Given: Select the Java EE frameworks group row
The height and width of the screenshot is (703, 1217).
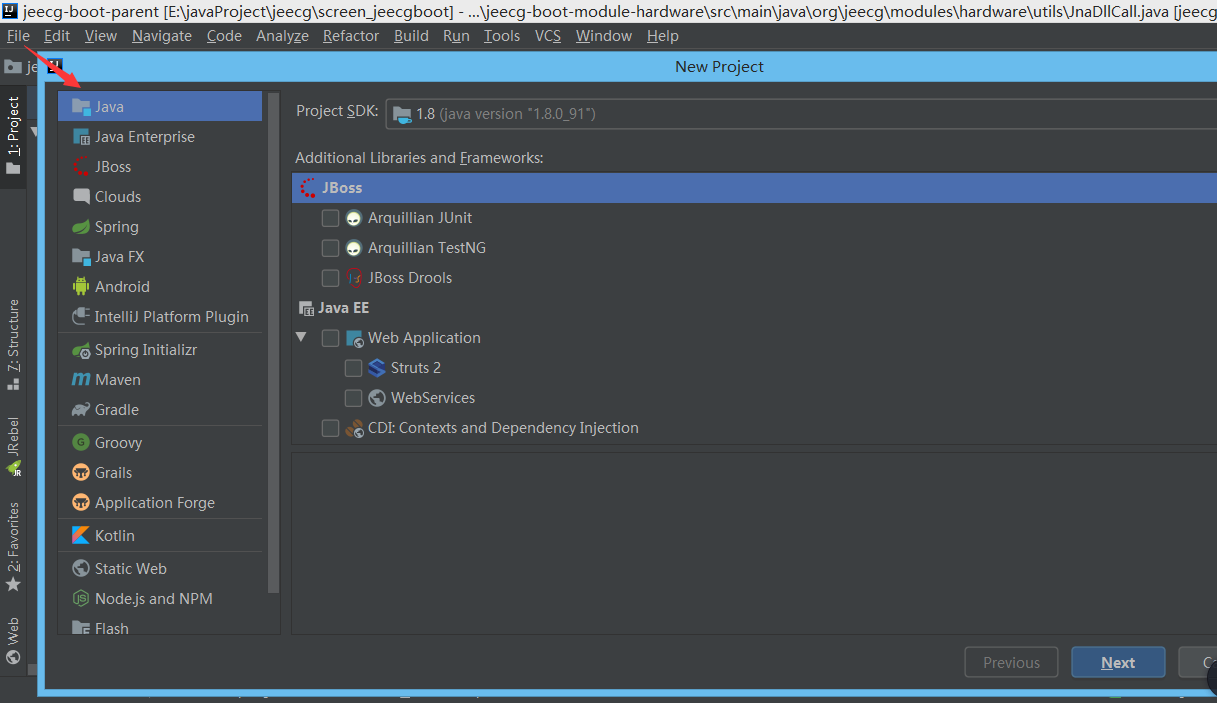Looking at the screenshot, I should 754,307.
